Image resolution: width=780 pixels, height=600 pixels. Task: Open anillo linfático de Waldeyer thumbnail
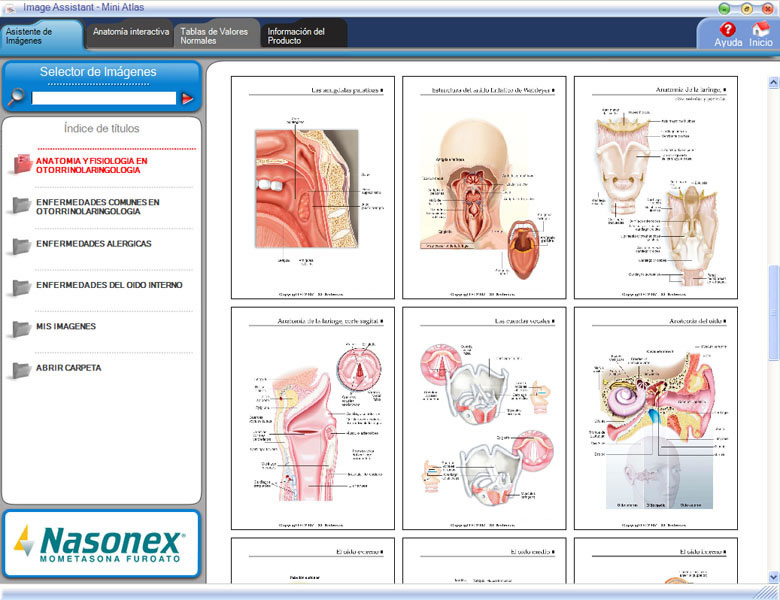pyautogui.click(x=484, y=188)
